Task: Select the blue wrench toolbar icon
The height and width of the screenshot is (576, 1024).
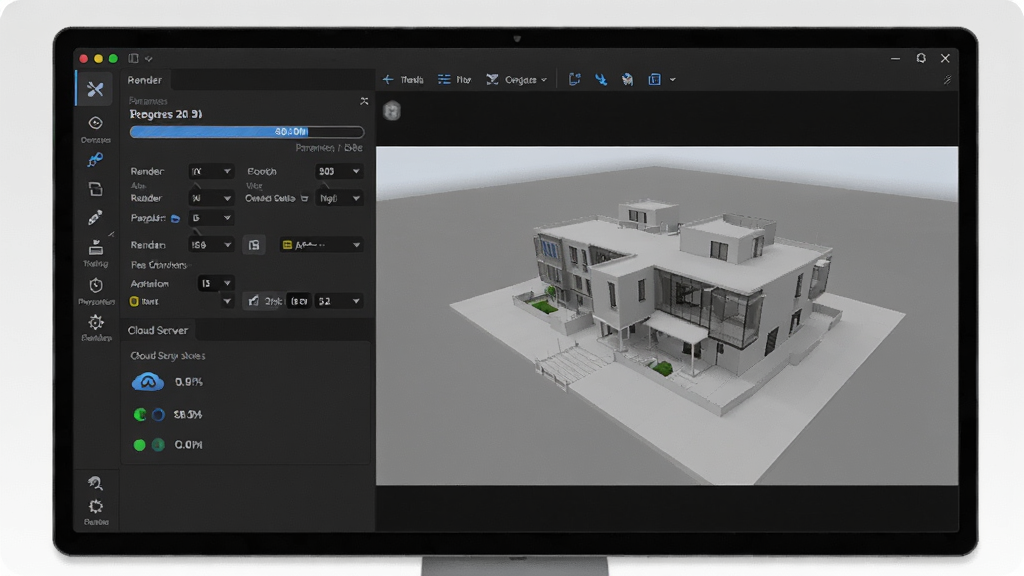Action: (601, 80)
